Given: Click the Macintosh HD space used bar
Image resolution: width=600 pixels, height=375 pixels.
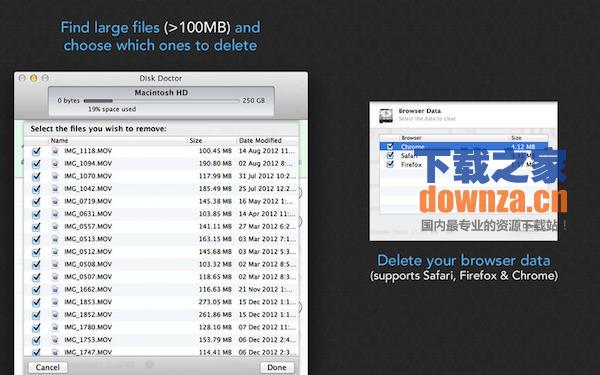Looking at the screenshot, I should pos(161,101).
